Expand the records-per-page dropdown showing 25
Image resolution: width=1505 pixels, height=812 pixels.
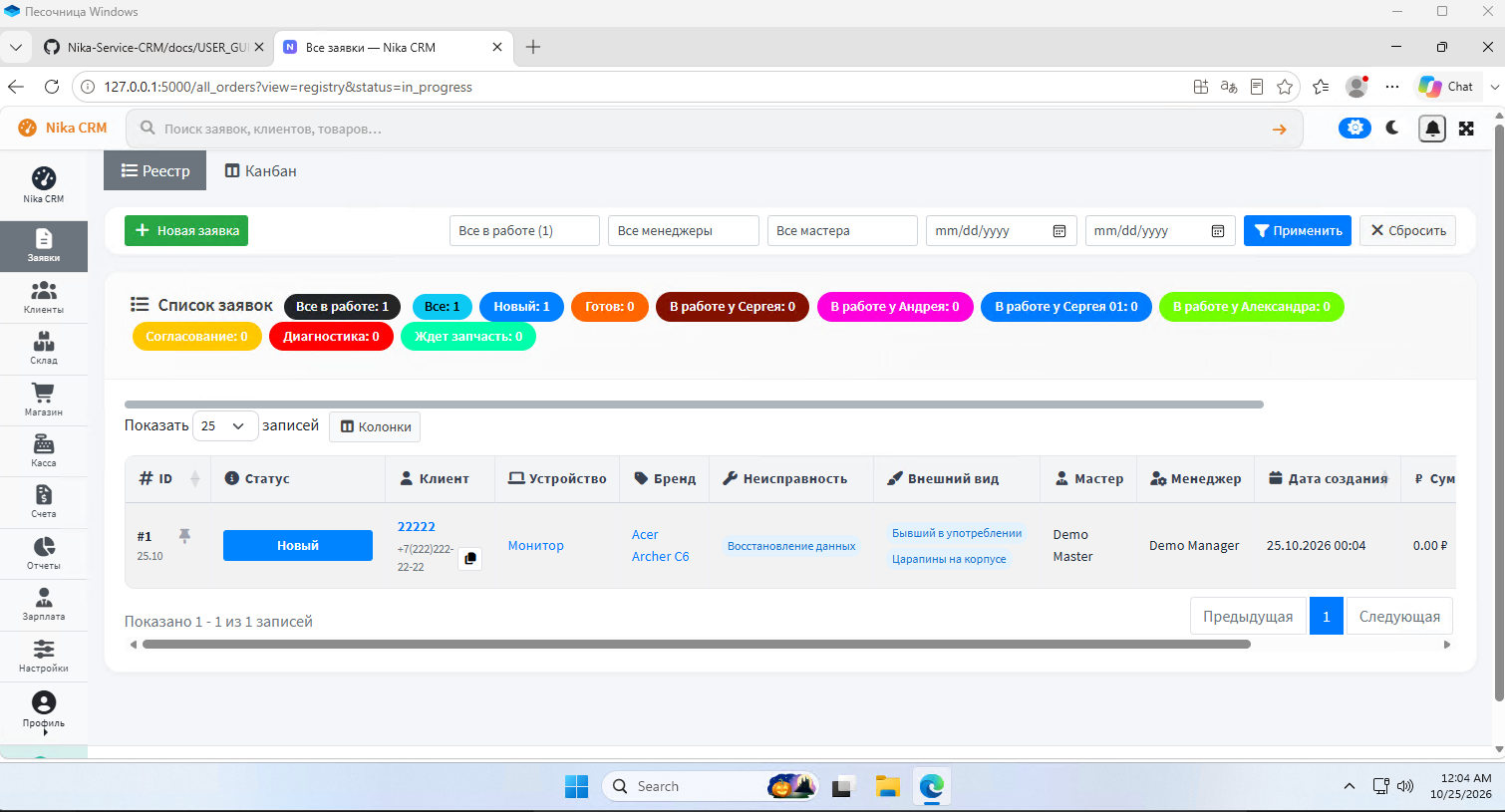[x=225, y=425]
